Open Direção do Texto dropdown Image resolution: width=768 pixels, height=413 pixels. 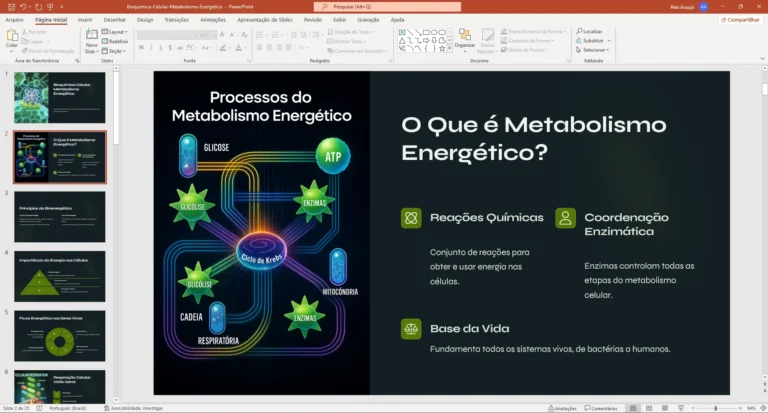point(351,32)
